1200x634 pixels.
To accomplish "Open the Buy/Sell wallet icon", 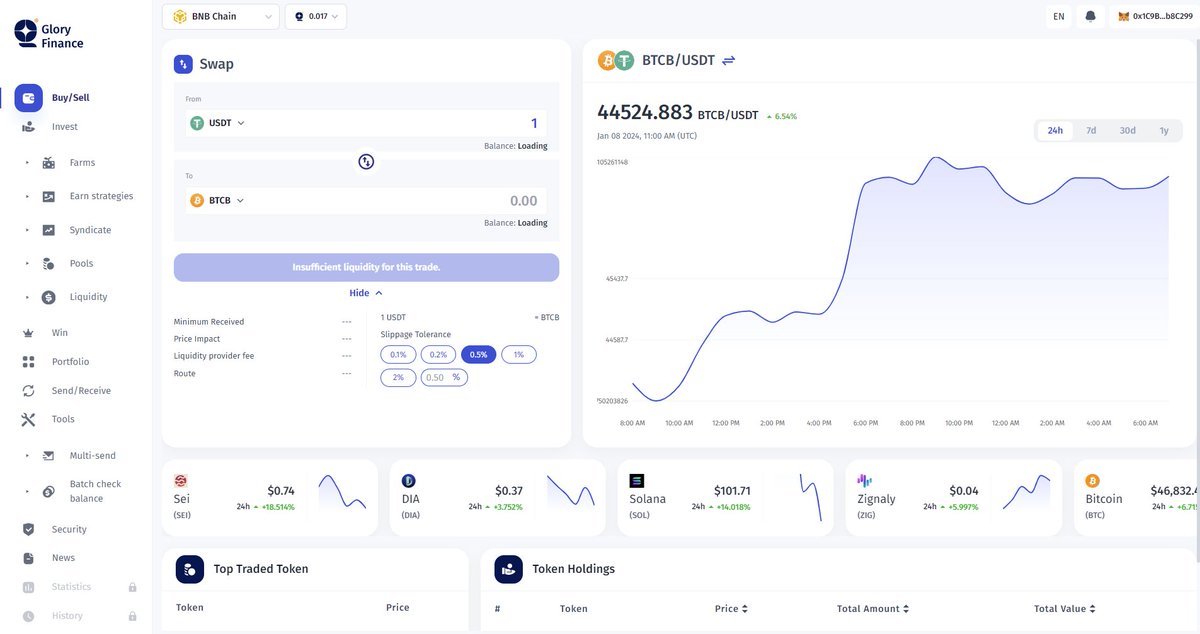I will 28,97.
